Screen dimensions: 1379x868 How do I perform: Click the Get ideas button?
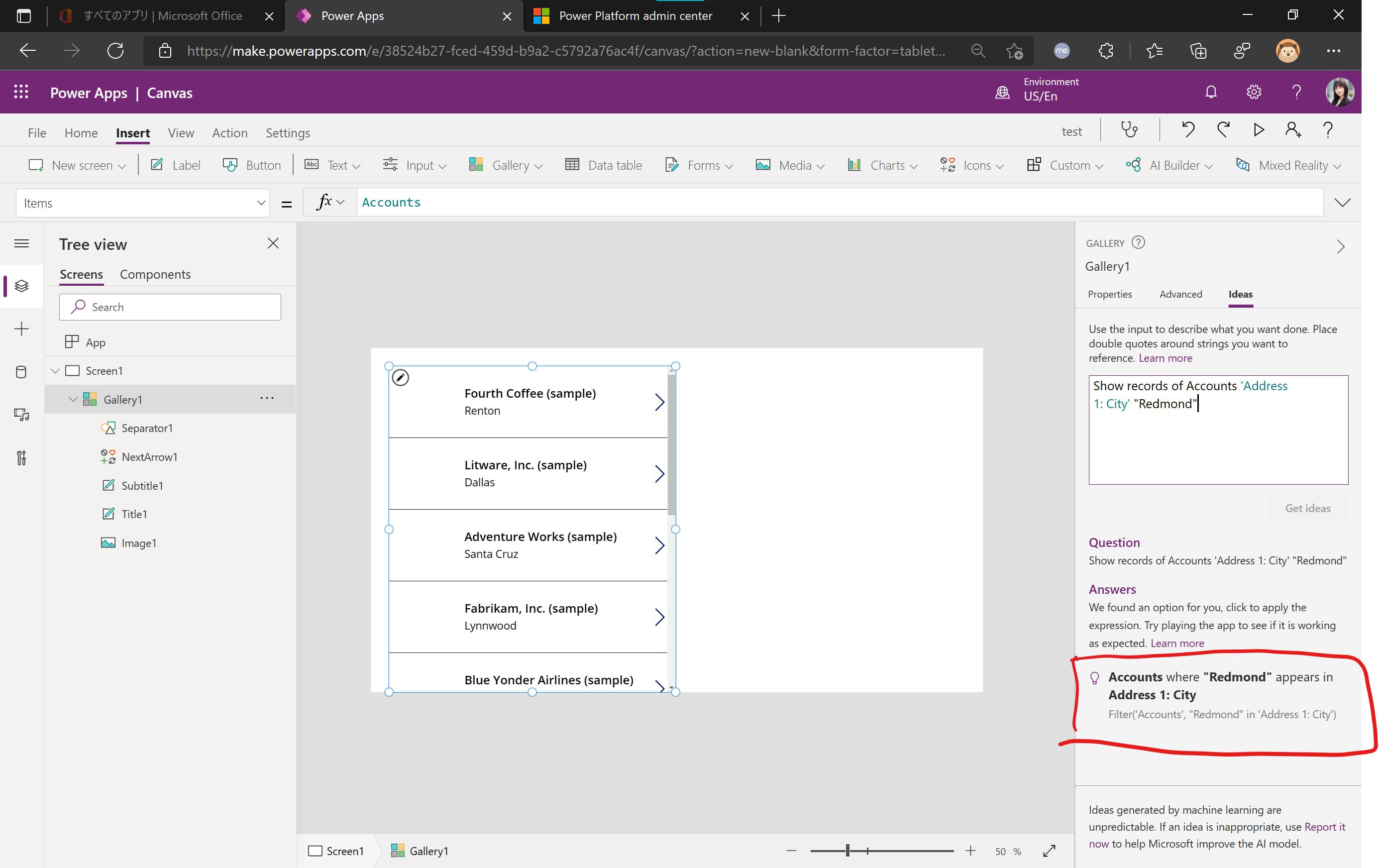pyautogui.click(x=1307, y=508)
